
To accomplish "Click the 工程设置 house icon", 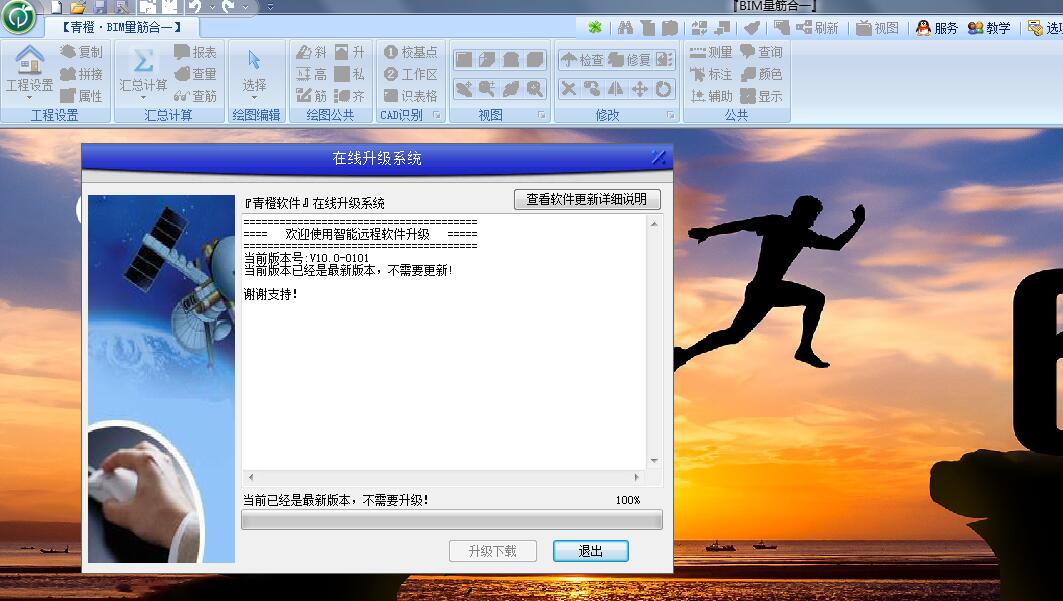I will 29,60.
